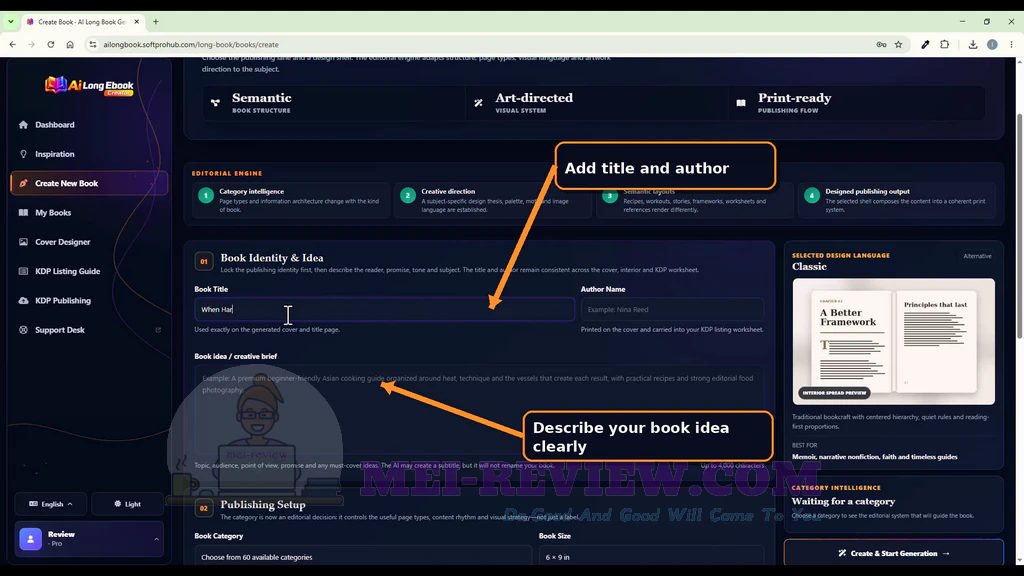Click the Review user avatar icon

(31, 539)
